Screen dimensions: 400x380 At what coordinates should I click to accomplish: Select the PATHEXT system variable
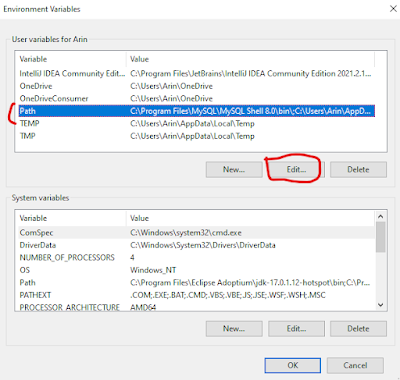tap(197, 295)
